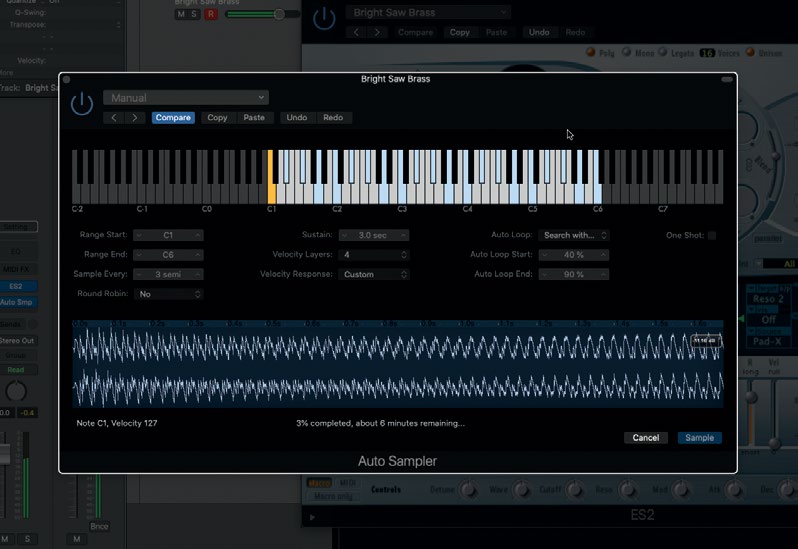This screenshot has height=549, width=798.
Task: Decrease Auto Loop End percentage
Action: point(545,274)
